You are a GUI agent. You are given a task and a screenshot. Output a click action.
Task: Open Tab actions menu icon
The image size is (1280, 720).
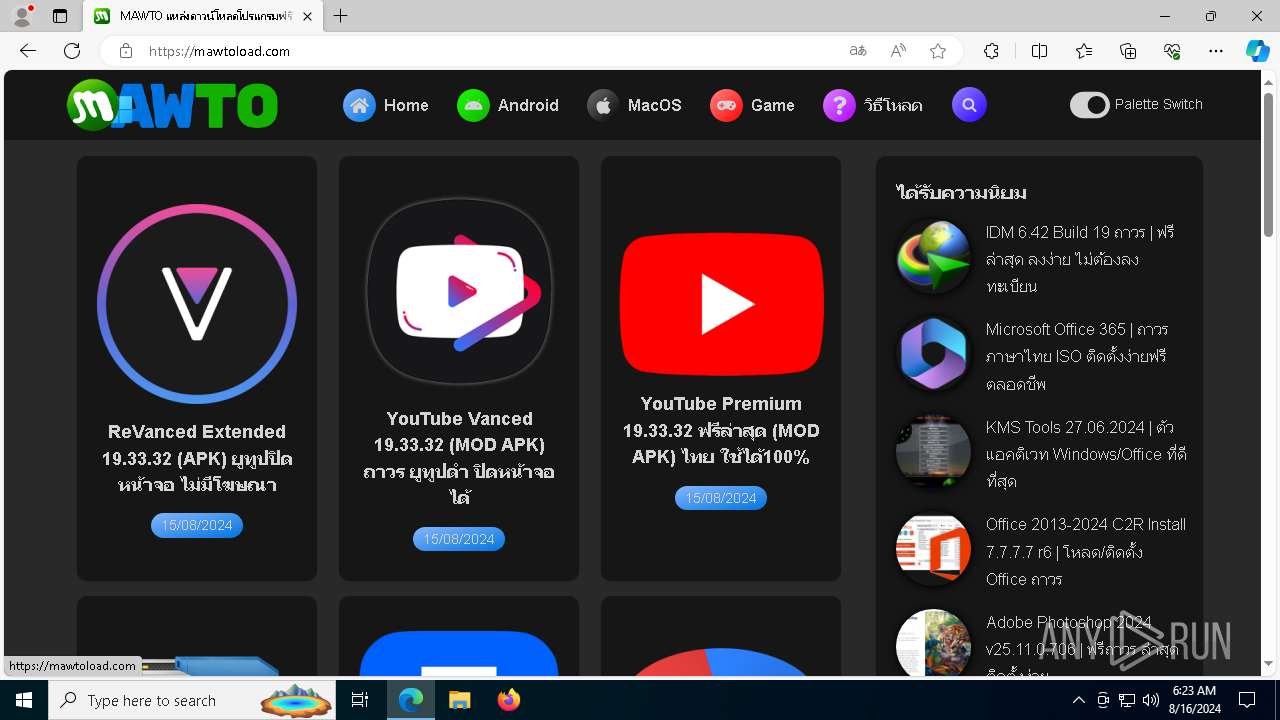click(60, 16)
